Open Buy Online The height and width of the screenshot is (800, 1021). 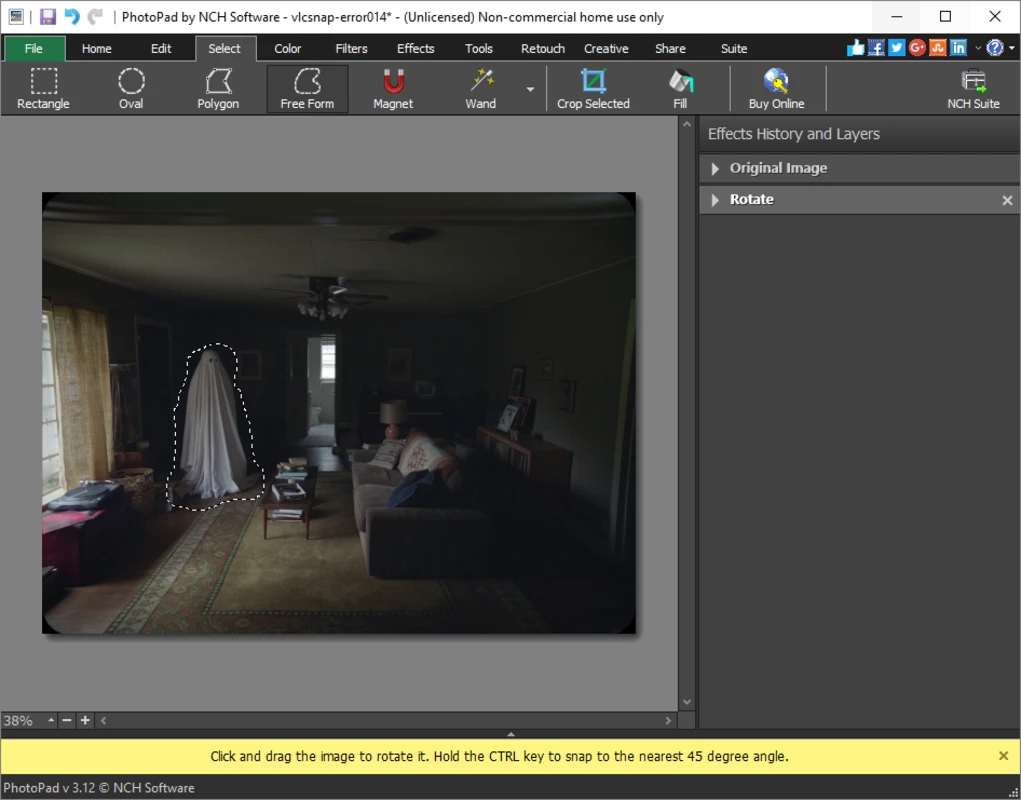click(776, 89)
